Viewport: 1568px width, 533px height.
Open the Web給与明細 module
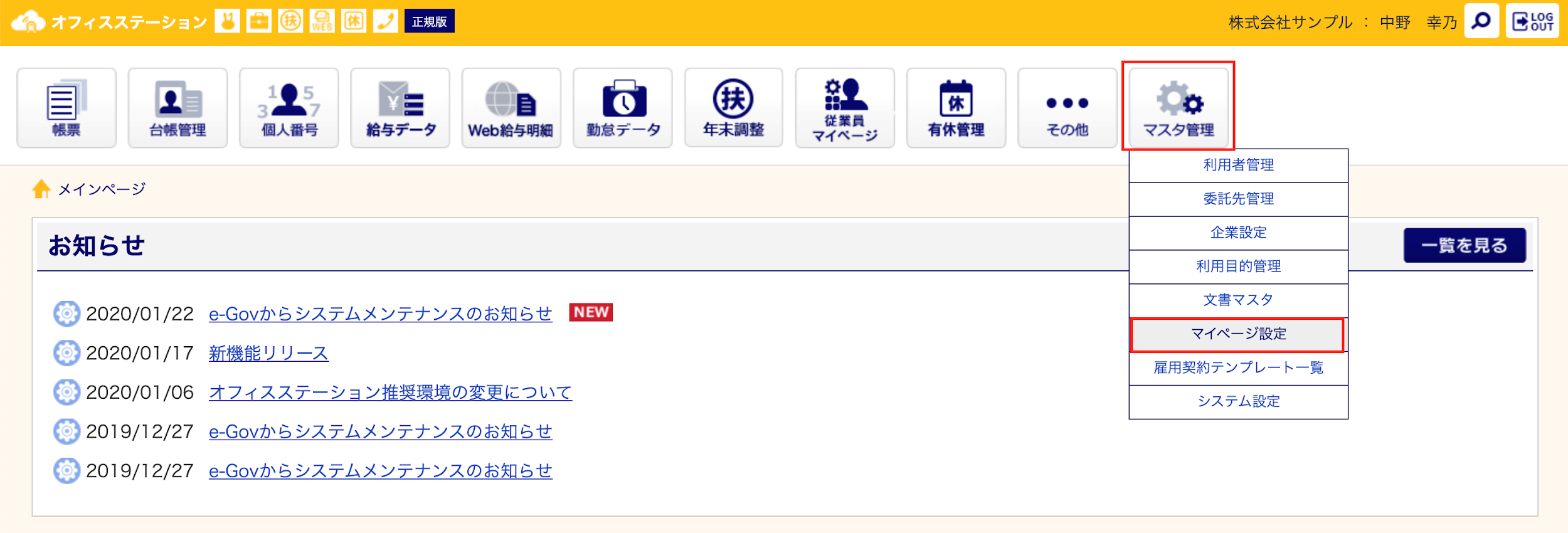[511, 108]
